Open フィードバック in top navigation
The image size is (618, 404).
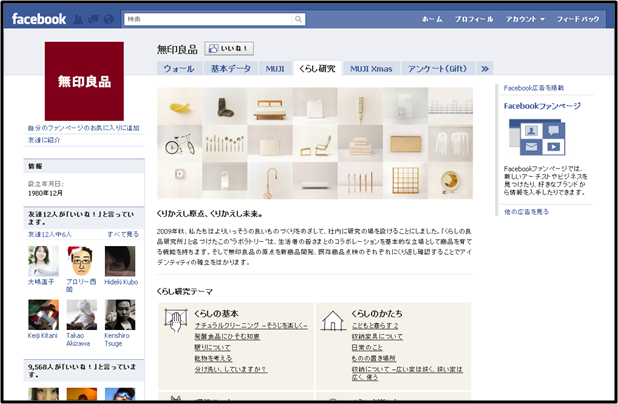(578, 19)
